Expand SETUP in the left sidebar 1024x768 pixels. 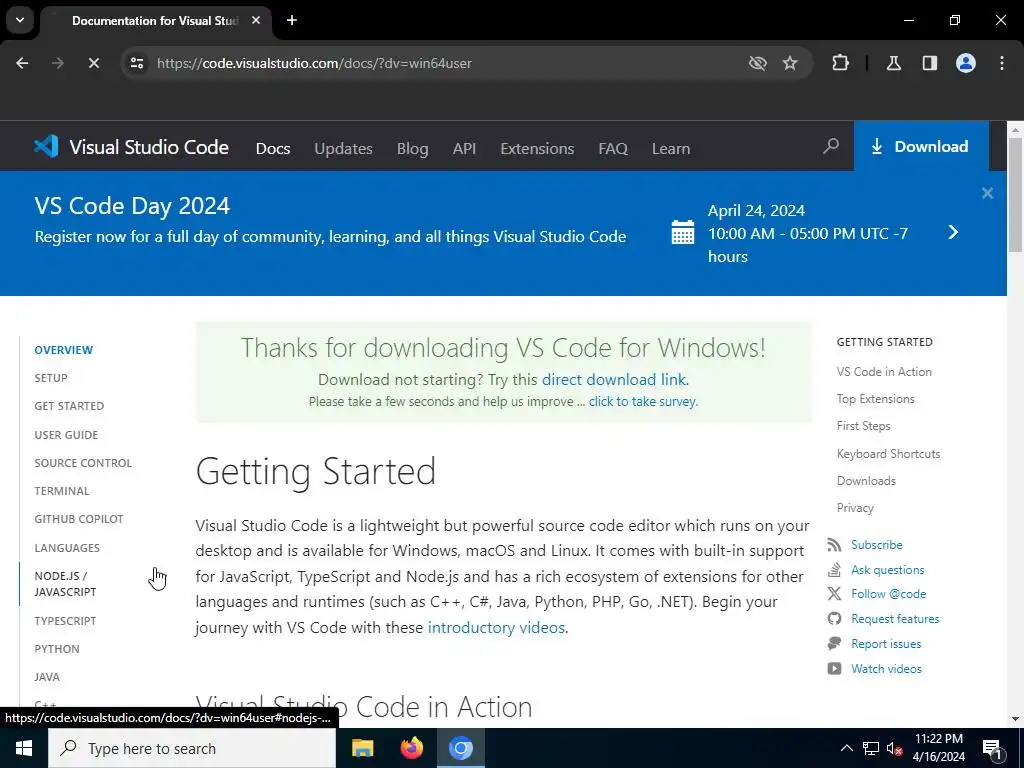coord(51,378)
